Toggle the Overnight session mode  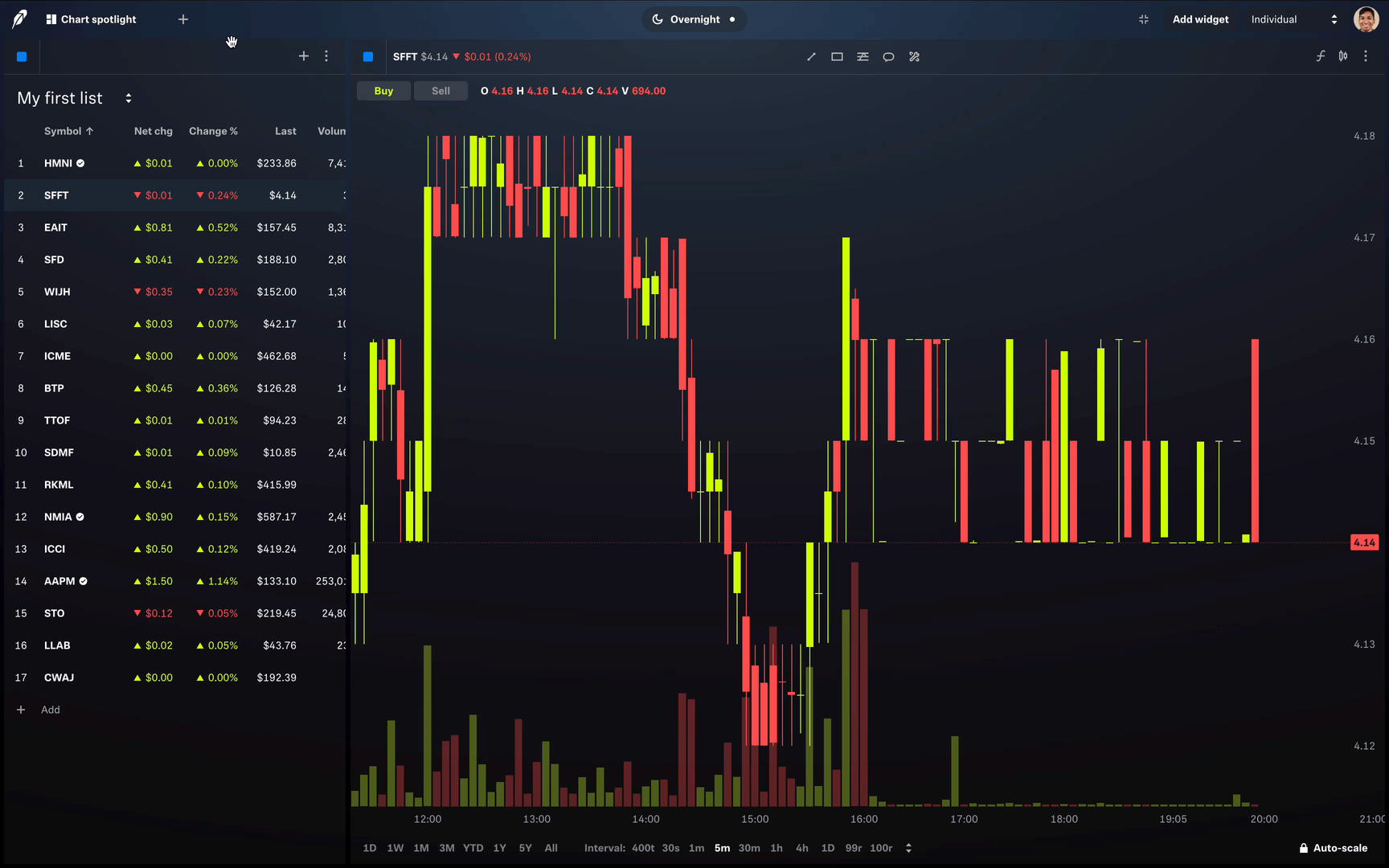pyautogui.click(x=694, y=19)
